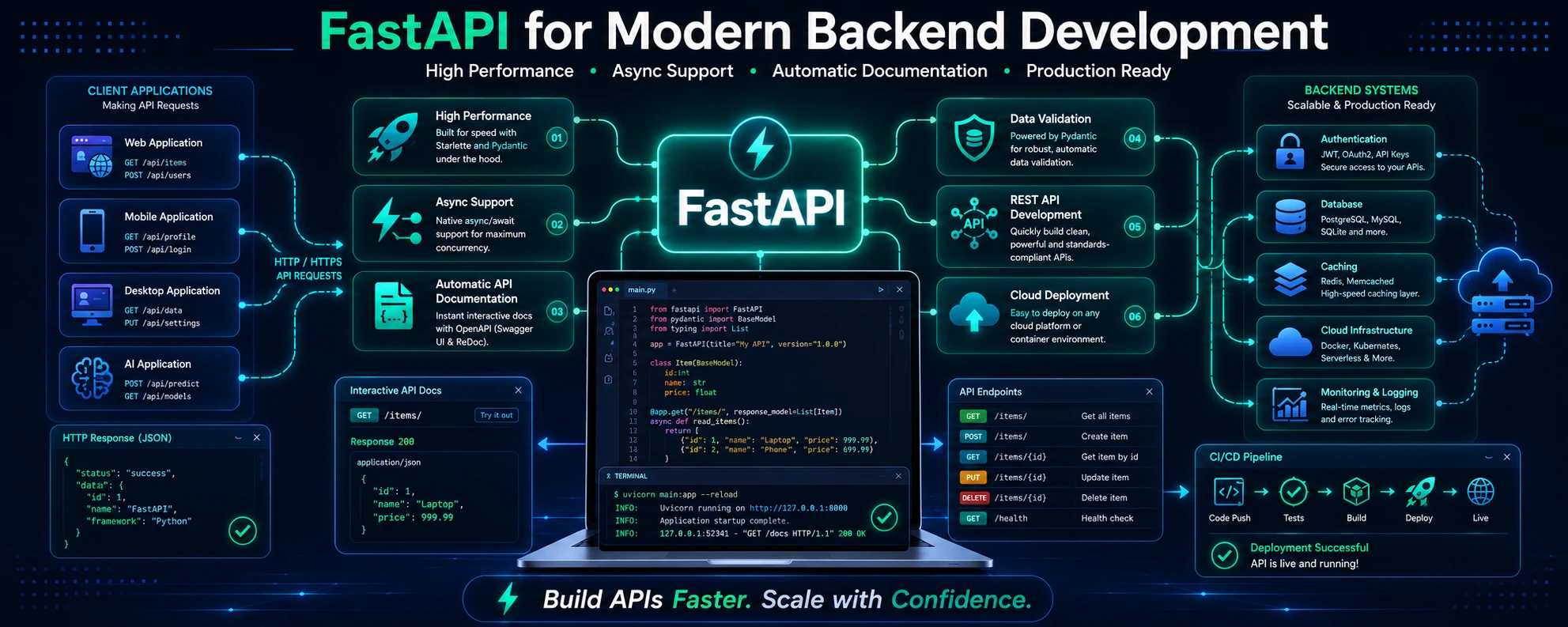Click the Authentication padlock icon
The image size is (1568, 627).
(x=1290, y=151)
